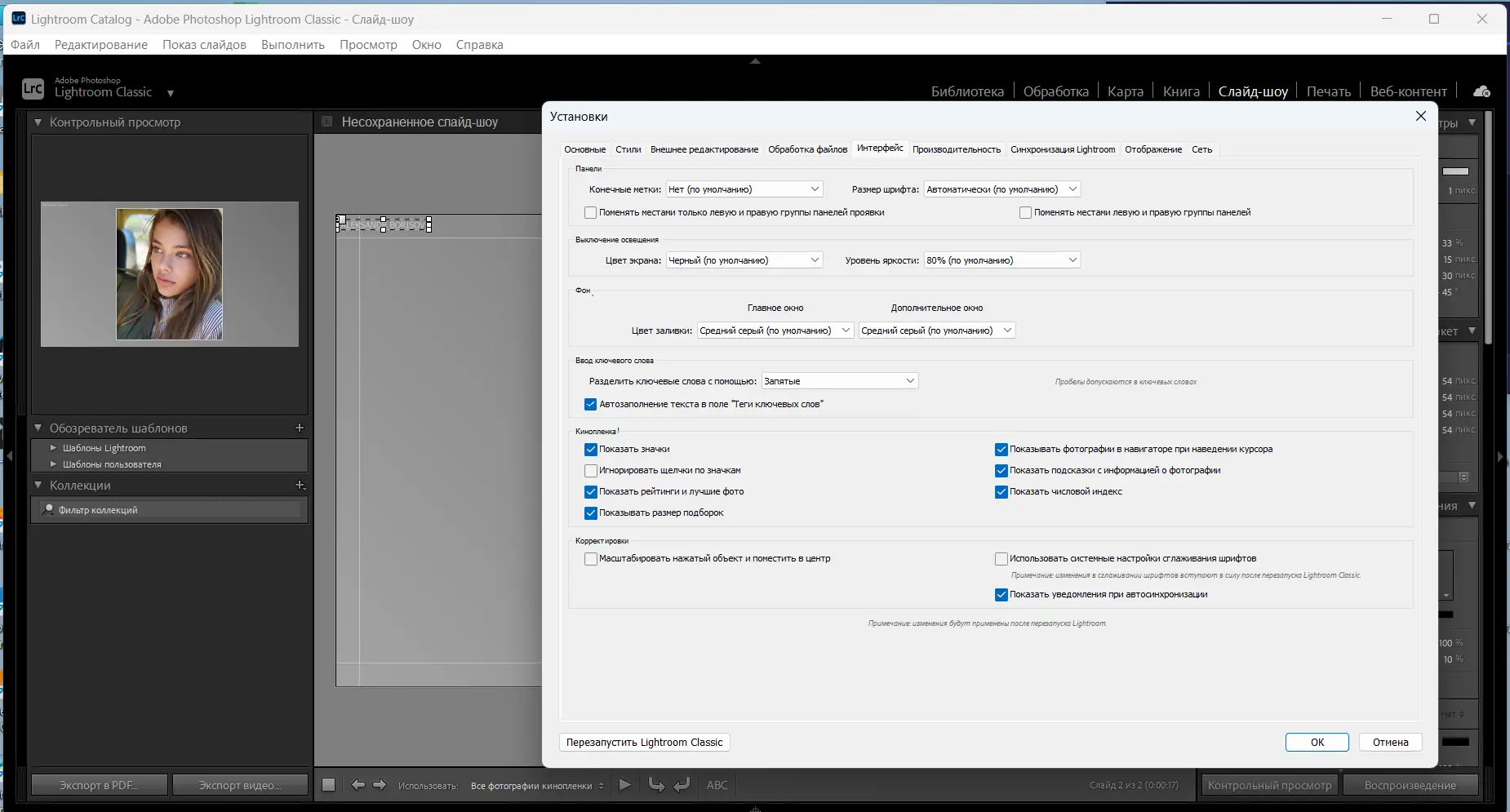Add text to slide with ABC button
The width and height of the screenshot is (1510, 812).
pos(717,785)
